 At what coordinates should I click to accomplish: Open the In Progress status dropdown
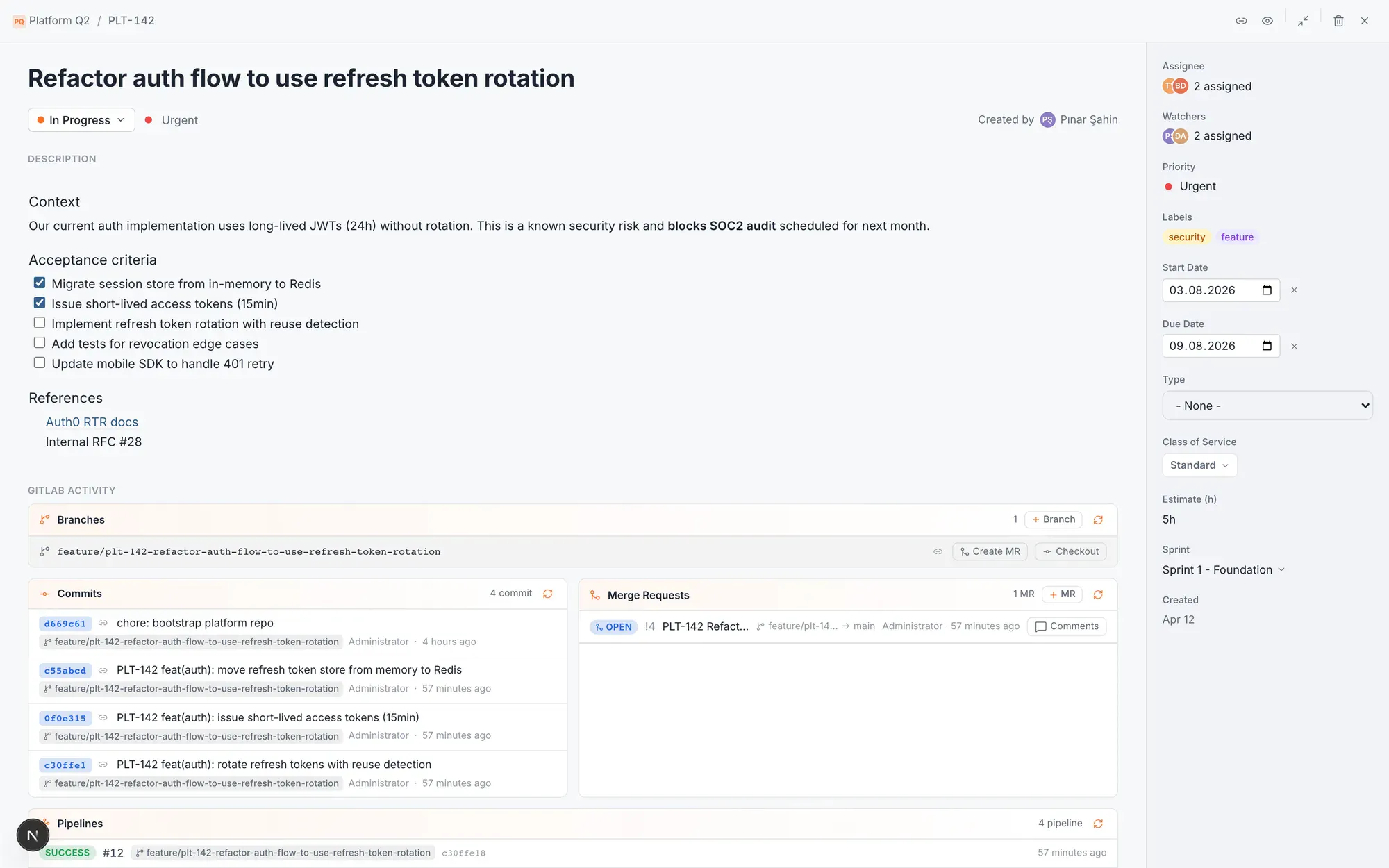tap(81, 120)
